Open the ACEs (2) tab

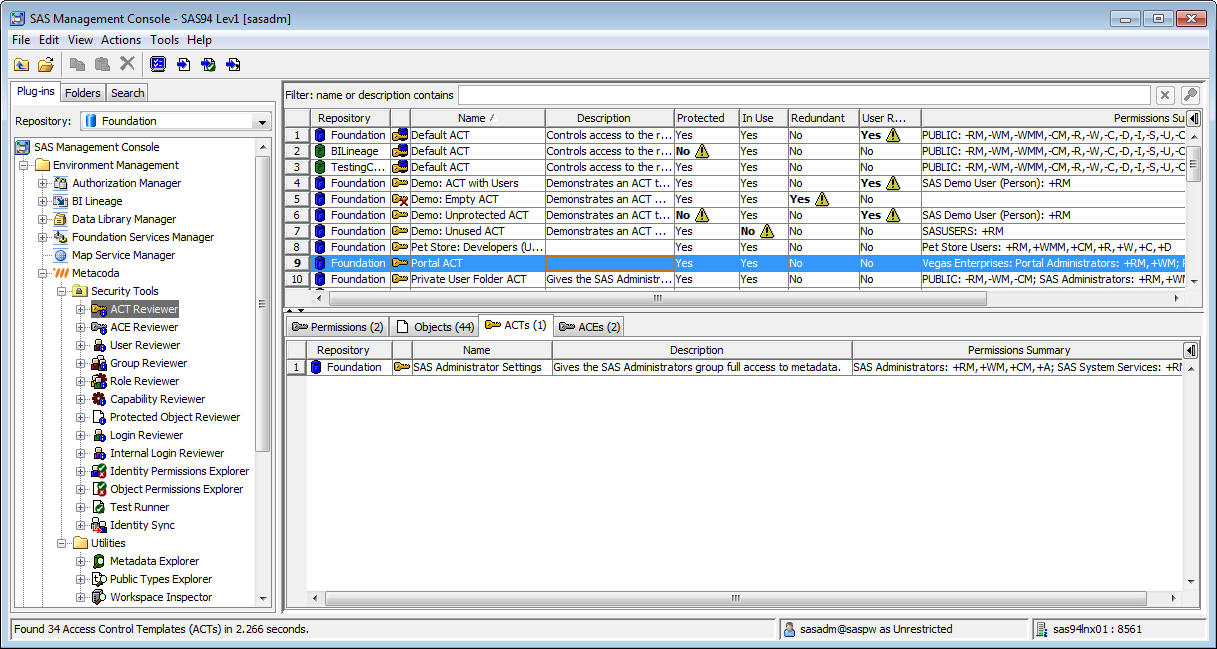click(590, 327)
